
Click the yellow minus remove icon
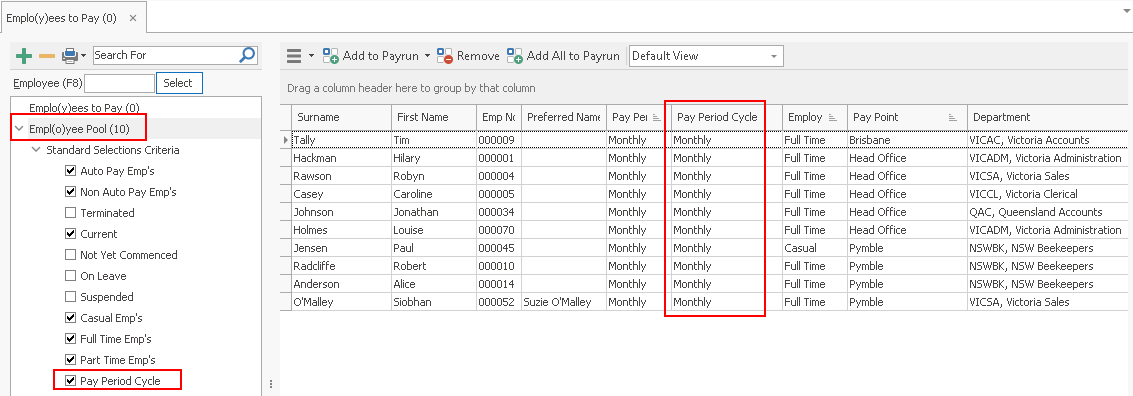click(47, 56)
